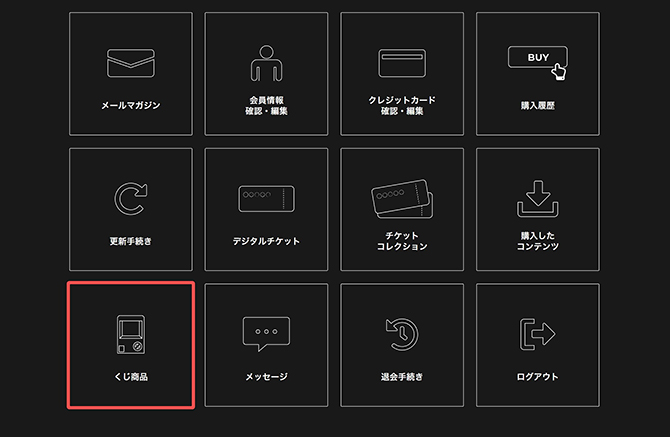Open チケットコレクション label
The width and height of the screenshot is (670, 437).
[402, 241]
